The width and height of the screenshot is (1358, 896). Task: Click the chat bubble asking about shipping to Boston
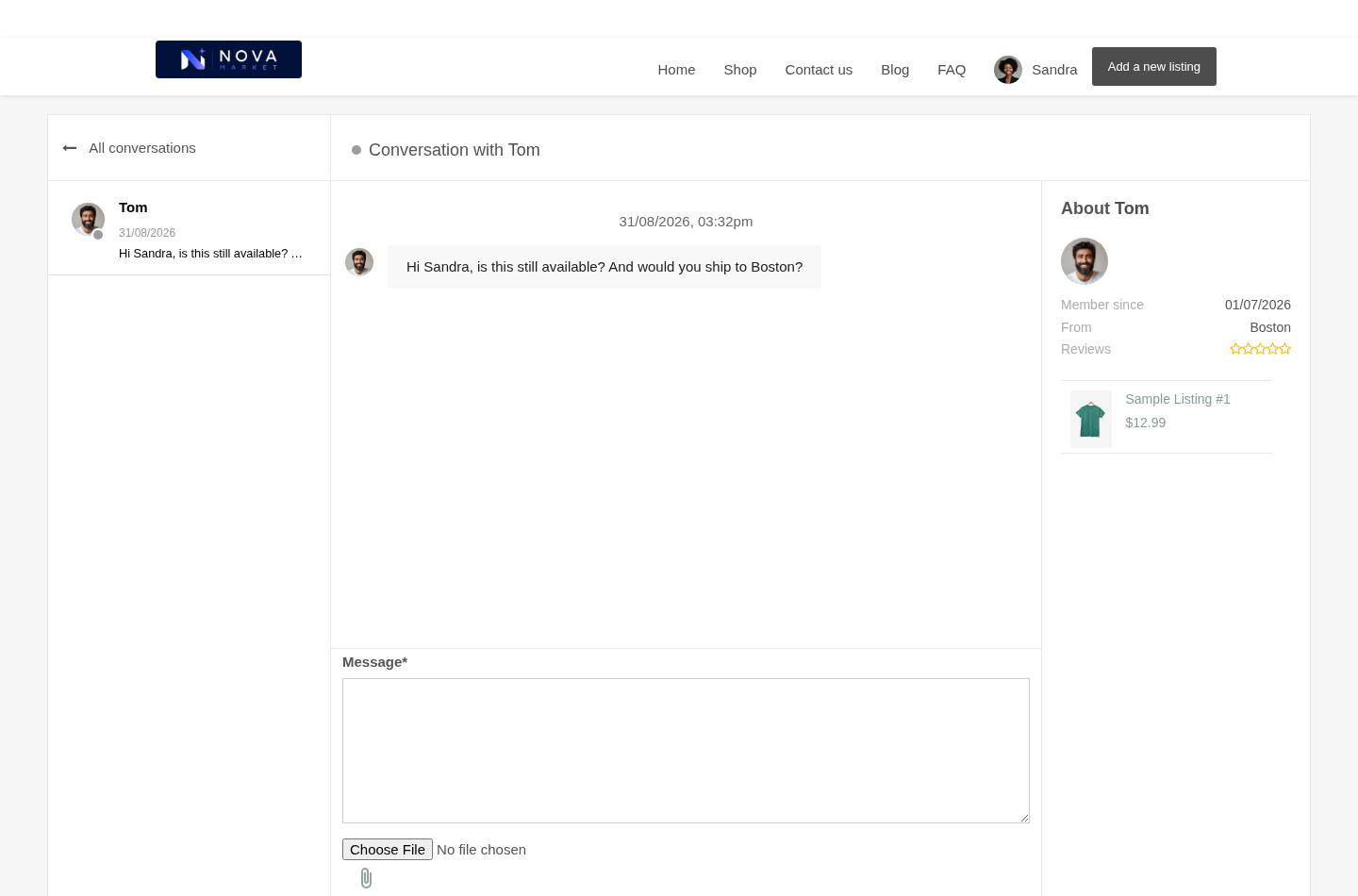pos(604,267)
